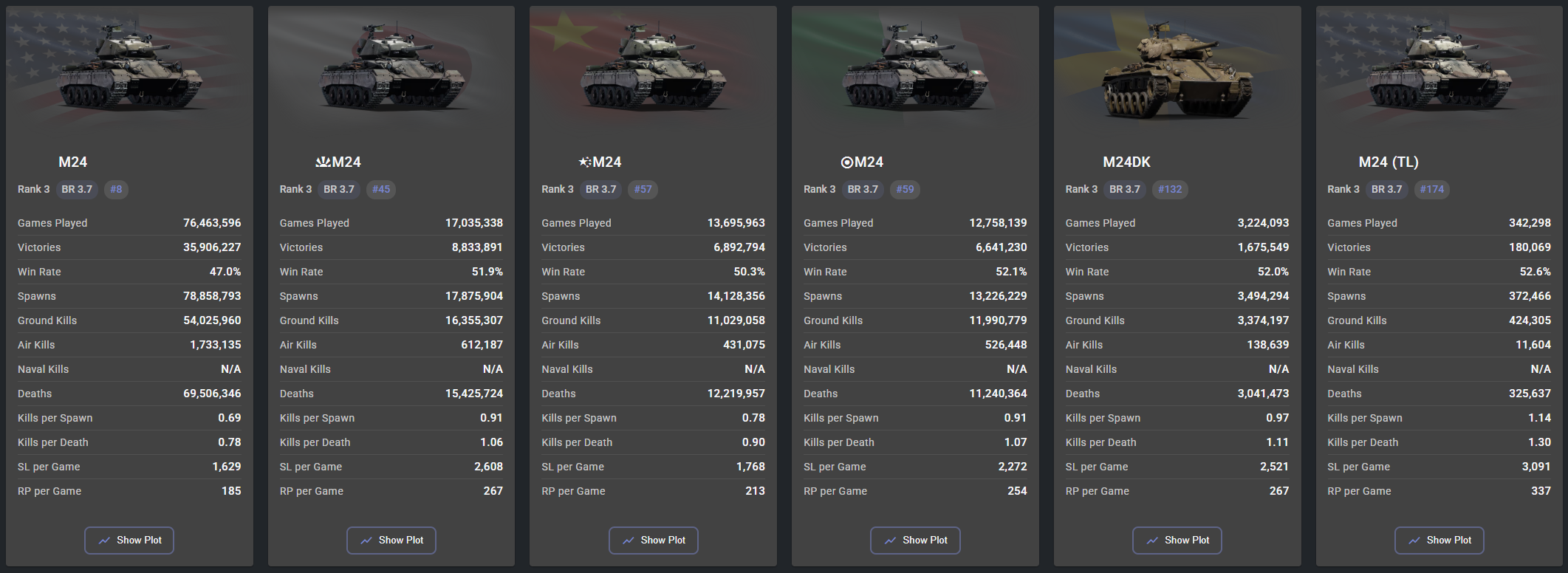Click the #132 ranking badge
This screenshot has width=1568, height=573.
[1170, 189]
